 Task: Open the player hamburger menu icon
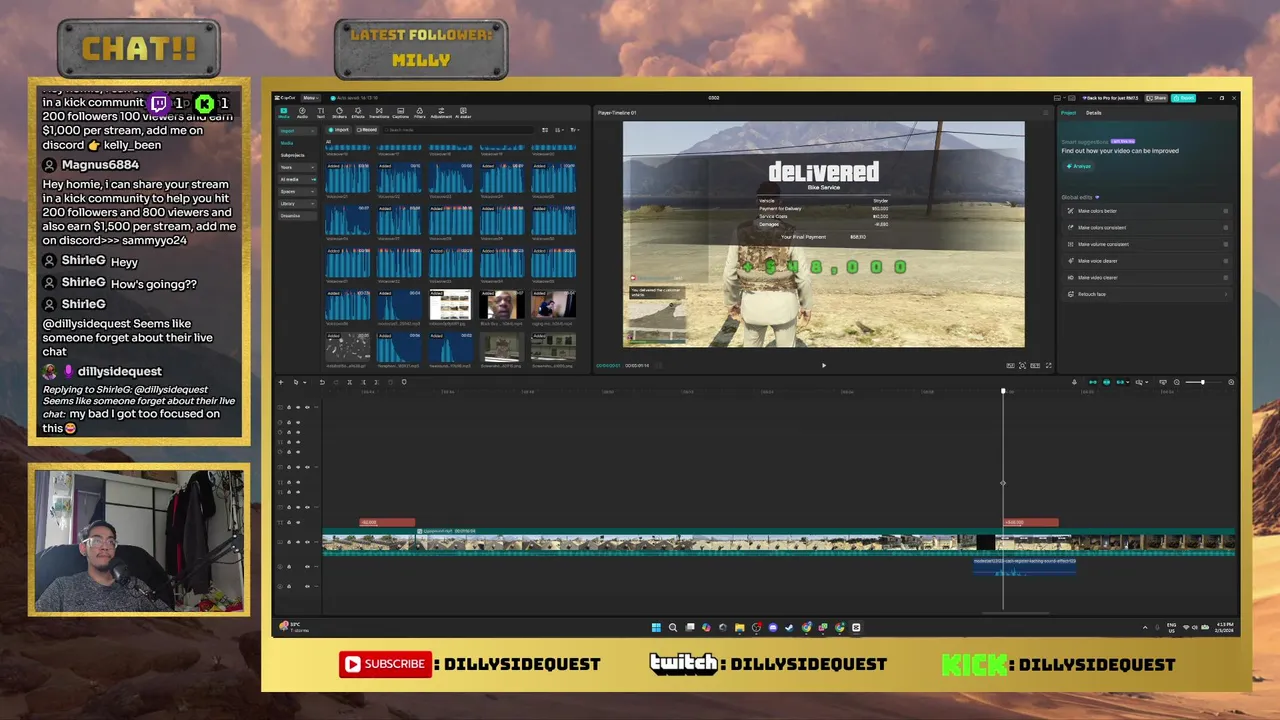click(x=1046, y=112)
